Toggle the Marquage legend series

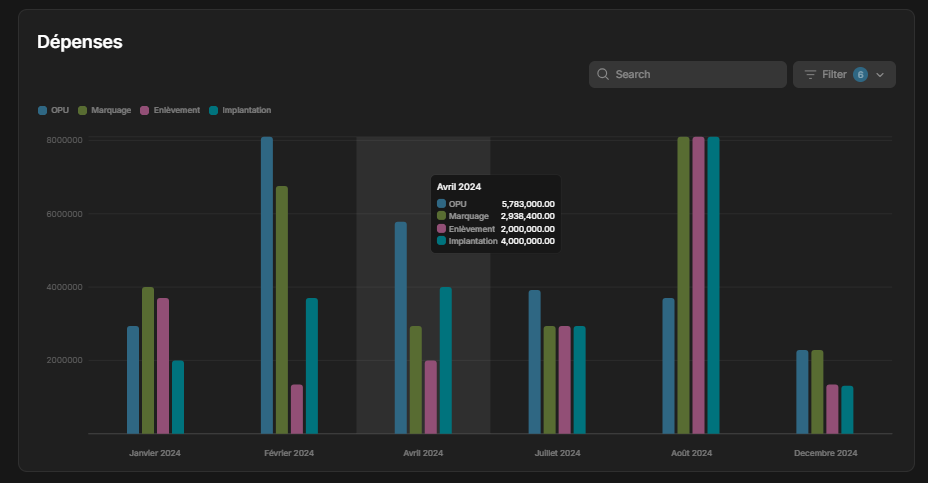(105, 110)
